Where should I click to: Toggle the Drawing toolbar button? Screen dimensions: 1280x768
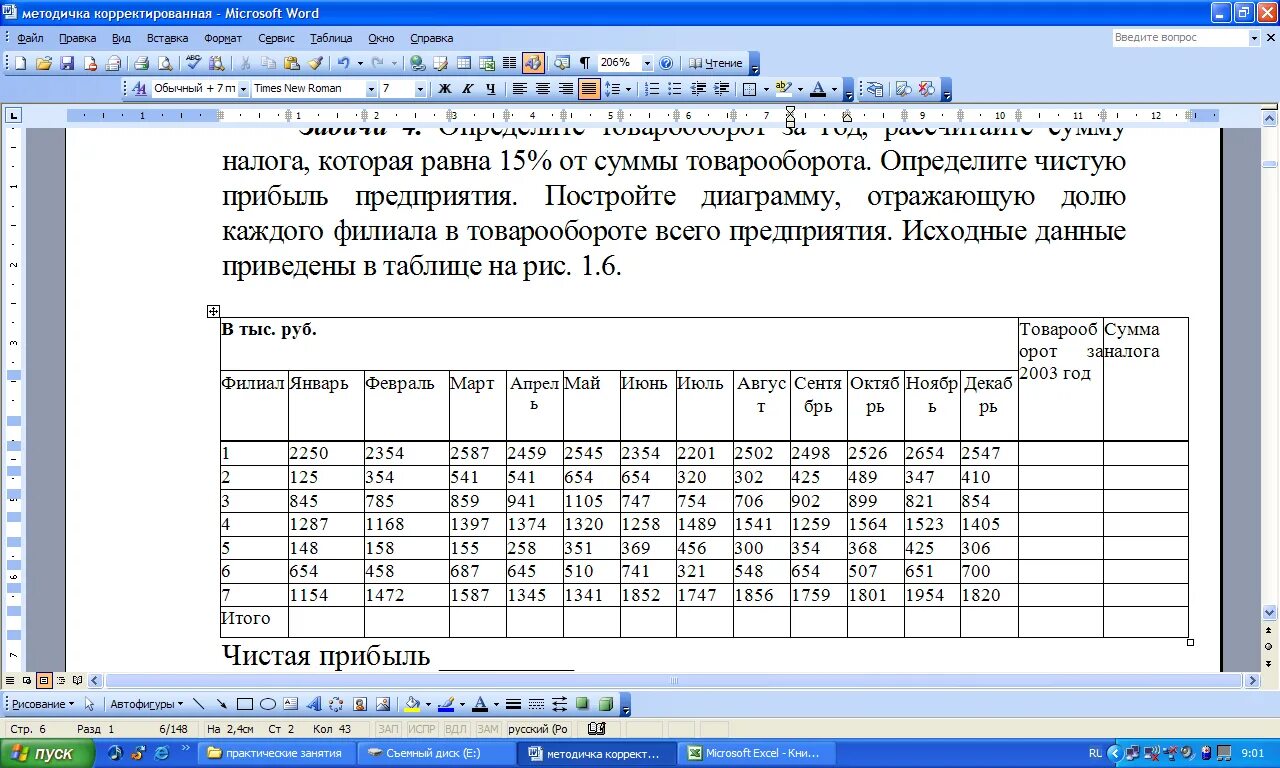coord(533,63)
